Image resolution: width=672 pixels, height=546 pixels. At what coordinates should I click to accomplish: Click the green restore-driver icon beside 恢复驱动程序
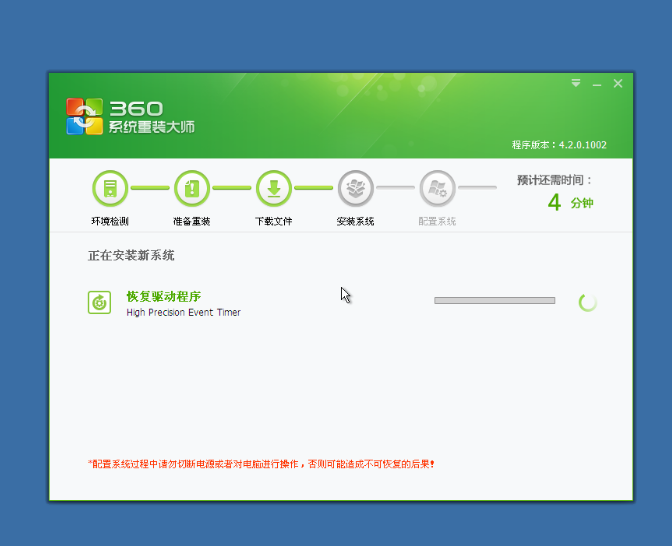(99, 302)
